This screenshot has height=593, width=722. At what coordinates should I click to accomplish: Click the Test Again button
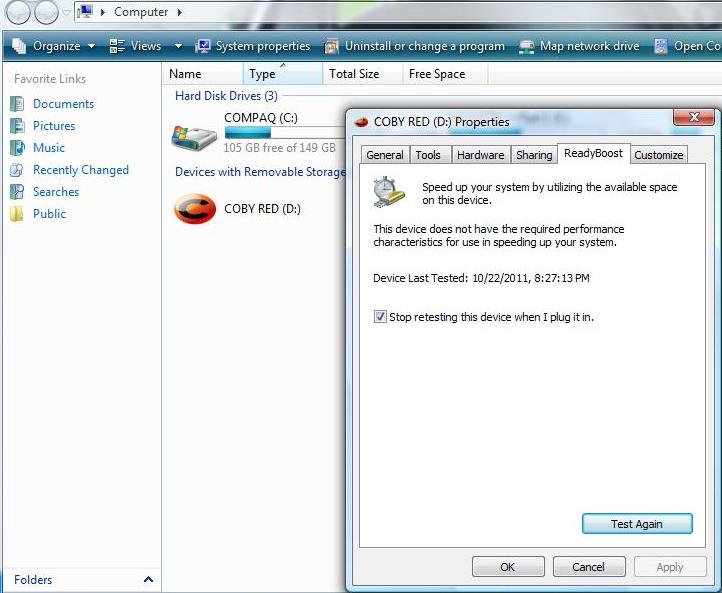click(637, 524)
